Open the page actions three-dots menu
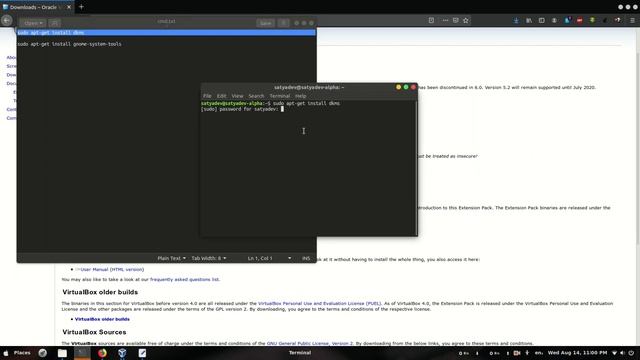This screenshot has width=640, height=360. click(445, 20)
